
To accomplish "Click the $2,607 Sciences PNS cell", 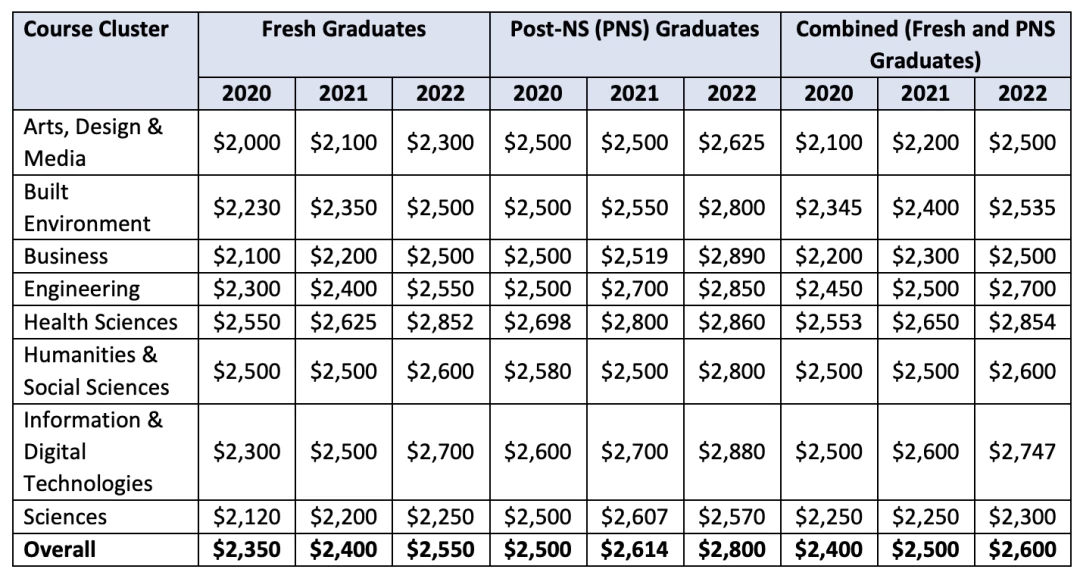I will pyautogui.click(x=635, y=517).
